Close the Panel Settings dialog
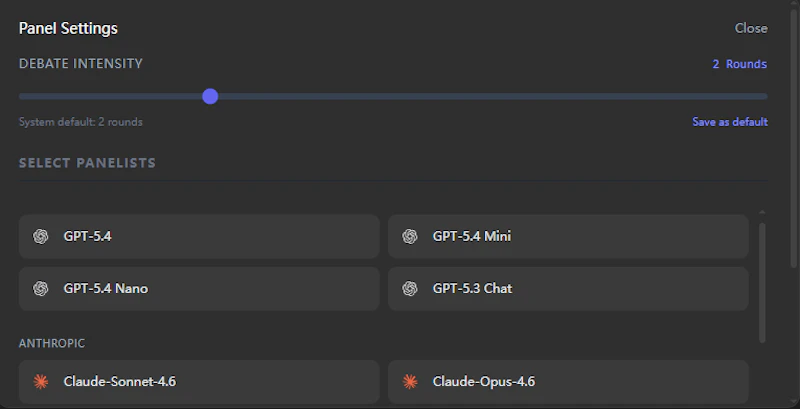 751,29
